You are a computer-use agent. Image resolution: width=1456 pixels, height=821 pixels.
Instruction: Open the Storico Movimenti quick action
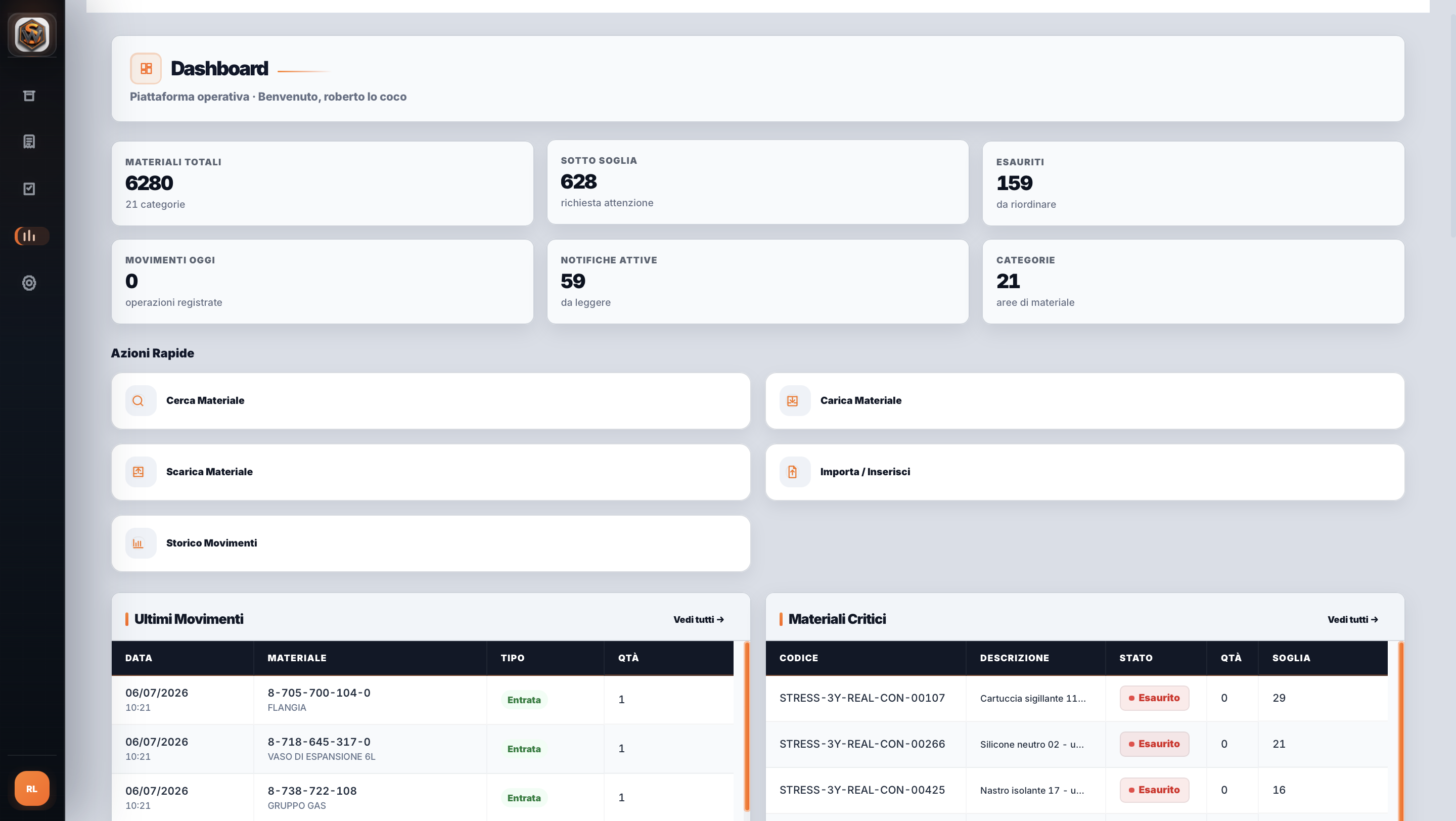click(x=431, y=543)
